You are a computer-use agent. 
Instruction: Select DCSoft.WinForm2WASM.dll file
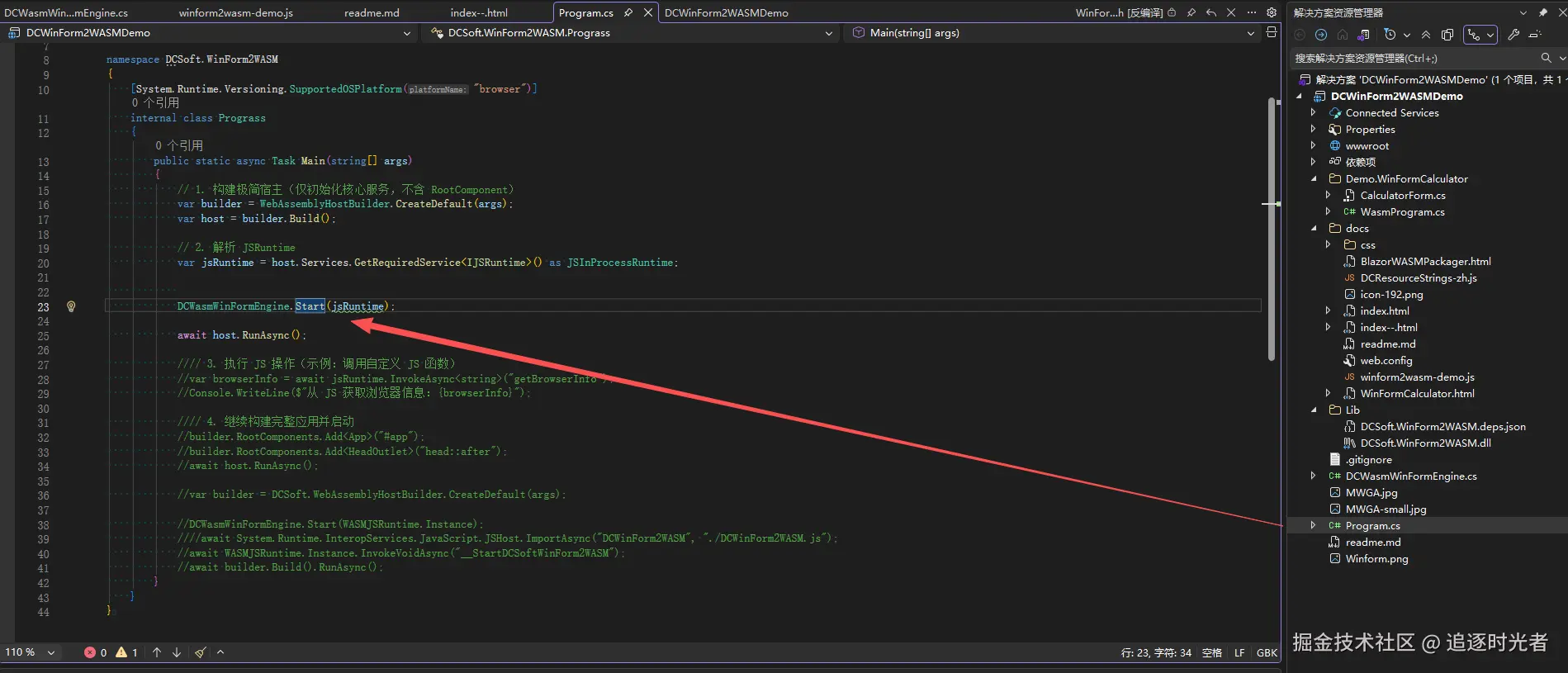tap(1425, 443)
